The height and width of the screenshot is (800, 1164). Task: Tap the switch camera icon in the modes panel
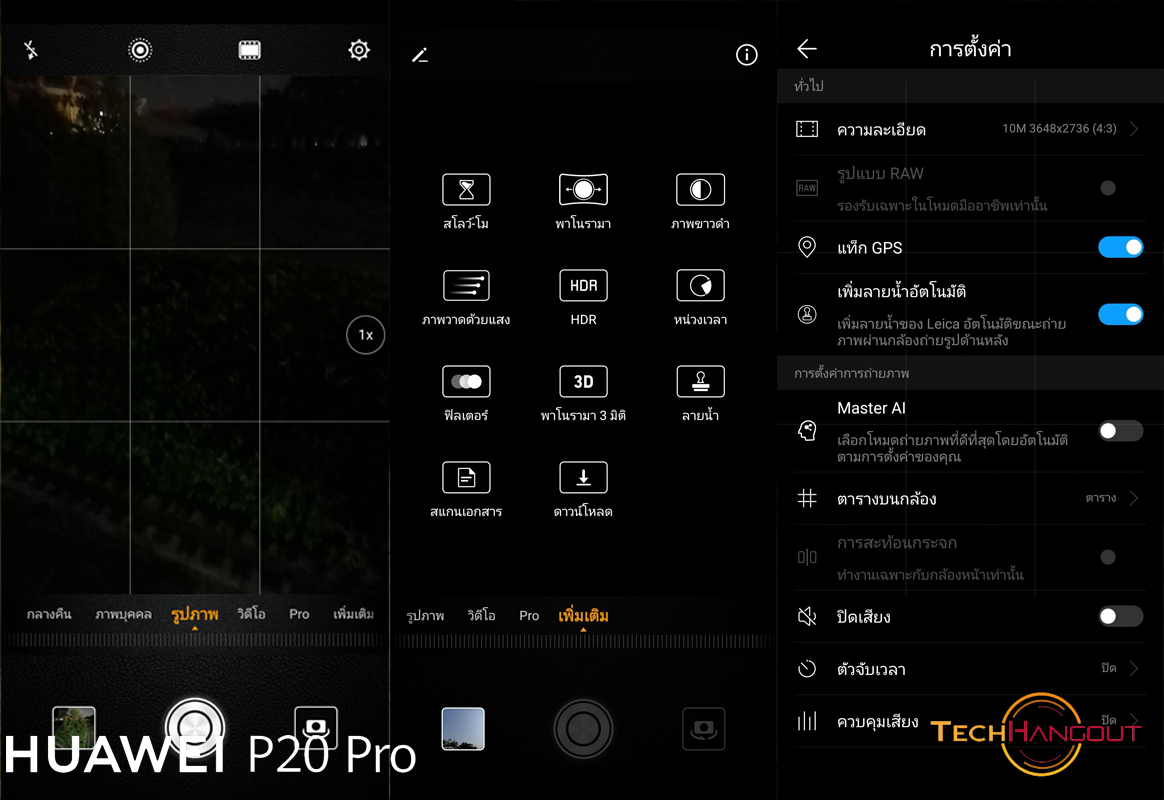[704, 729]
